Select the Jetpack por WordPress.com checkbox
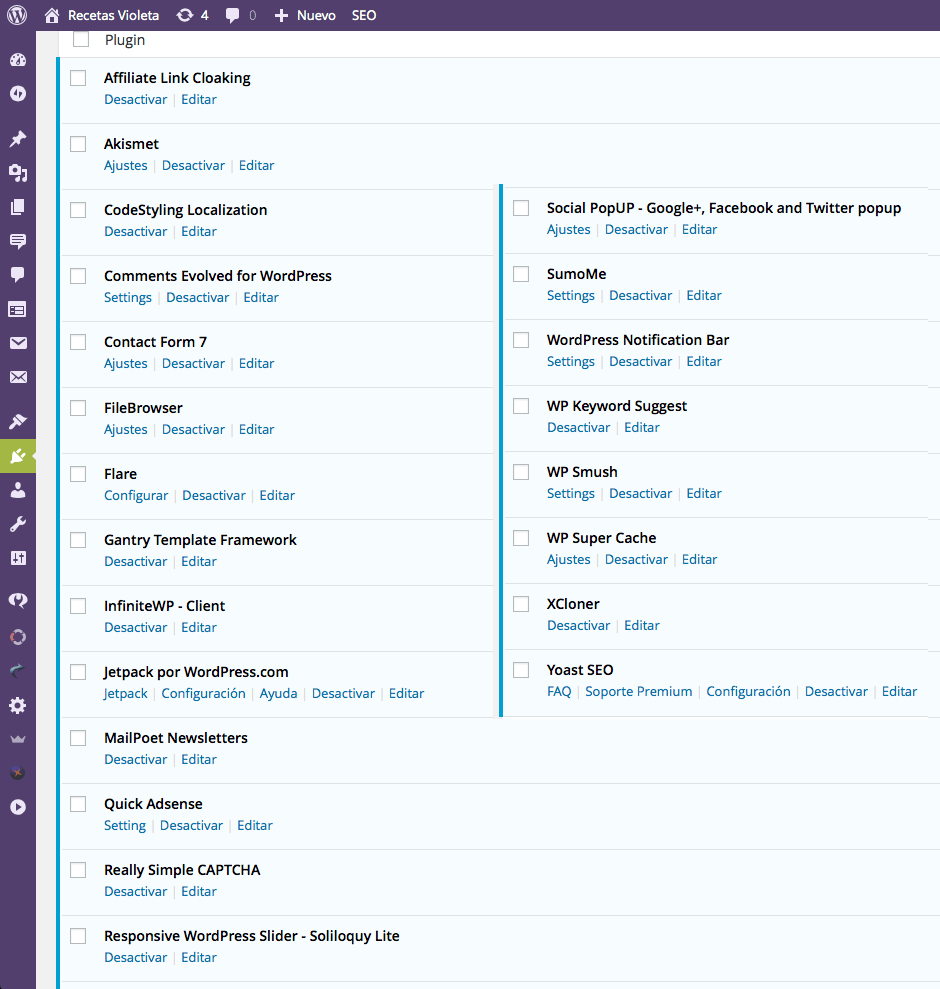The height and width of the screenshot is (989, 940). (78, 672)
